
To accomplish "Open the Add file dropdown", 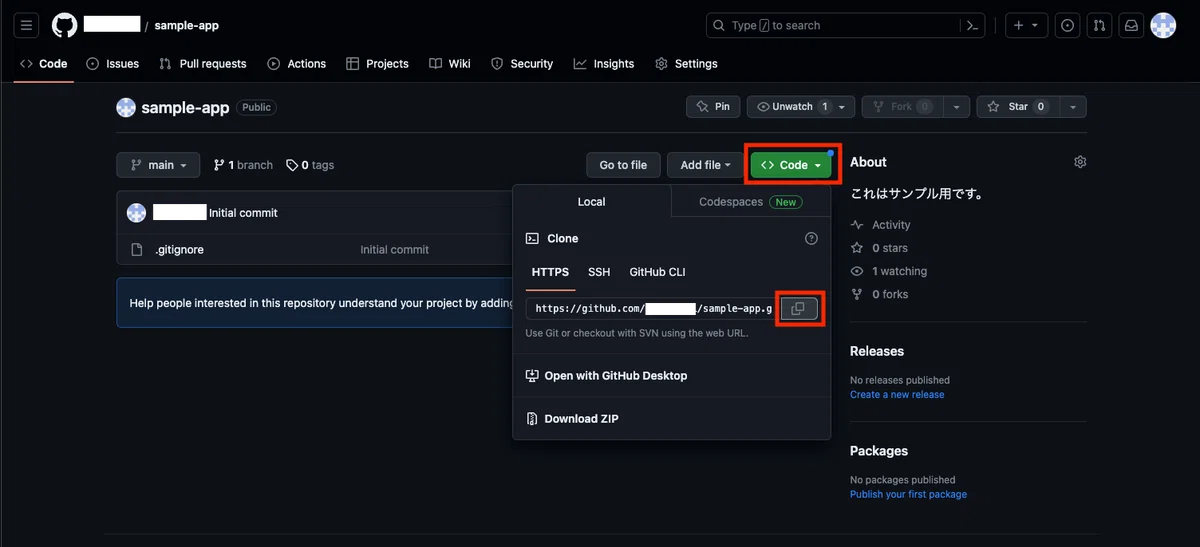I will point(705,165).
